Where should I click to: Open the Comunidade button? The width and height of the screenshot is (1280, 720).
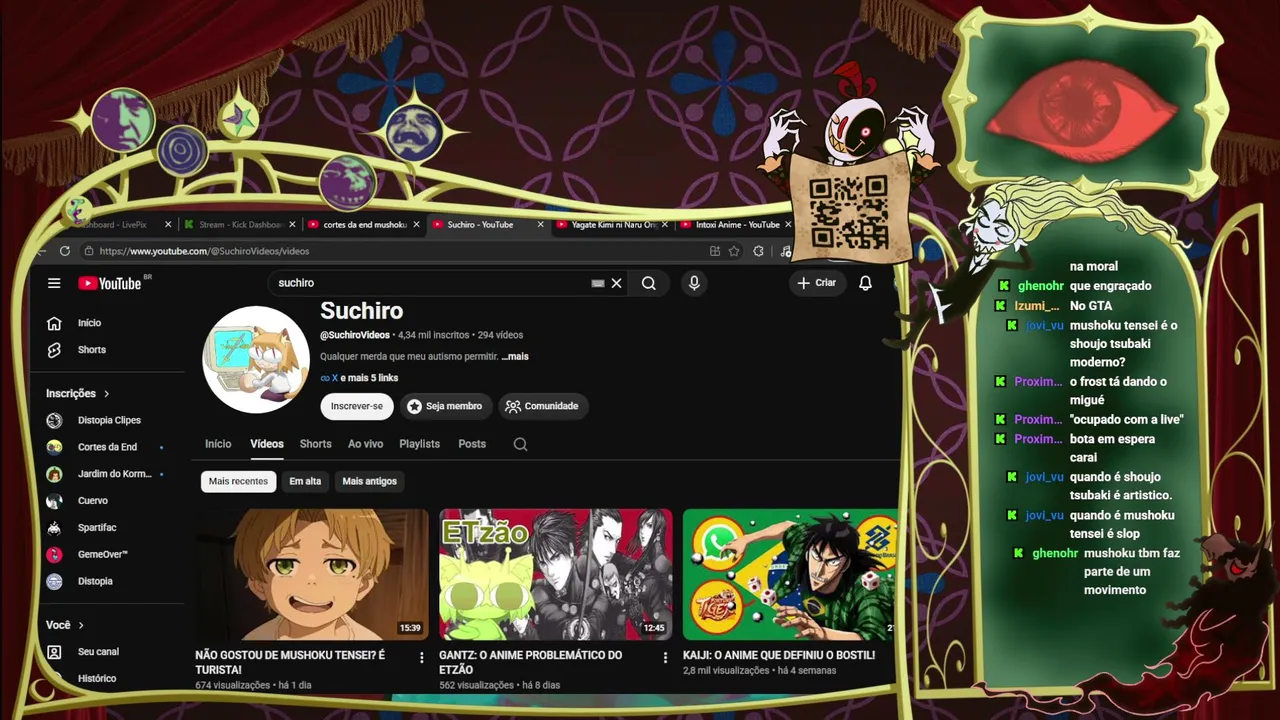(542, 406)
